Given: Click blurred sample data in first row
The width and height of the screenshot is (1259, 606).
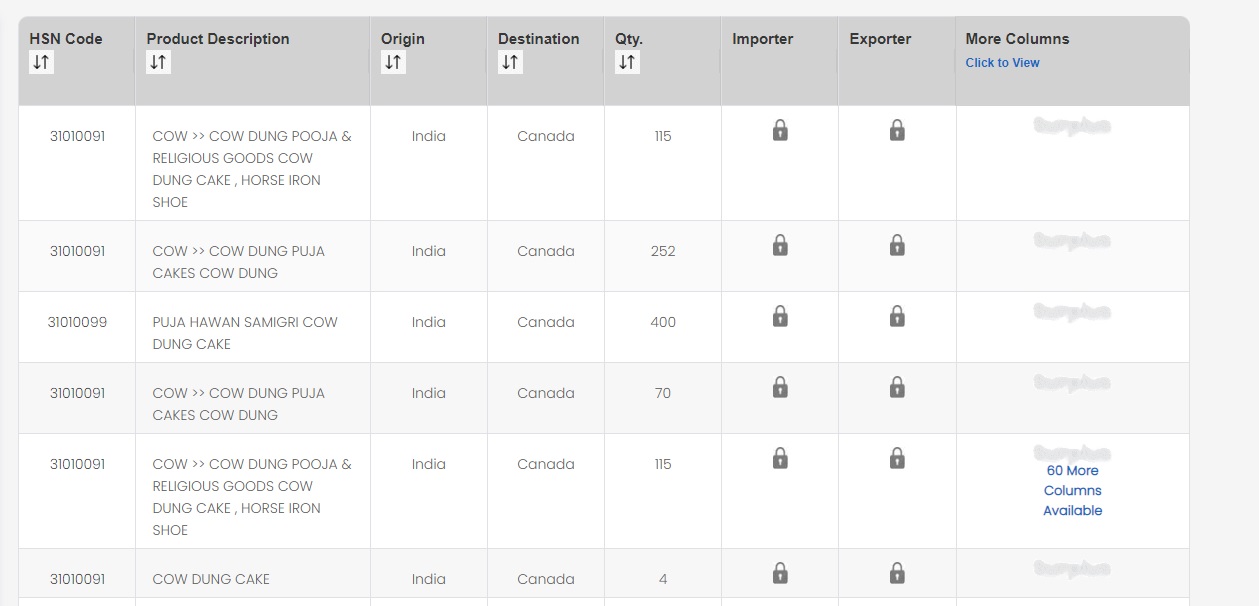Looking at the screenshot, I should click(1072, 127).
